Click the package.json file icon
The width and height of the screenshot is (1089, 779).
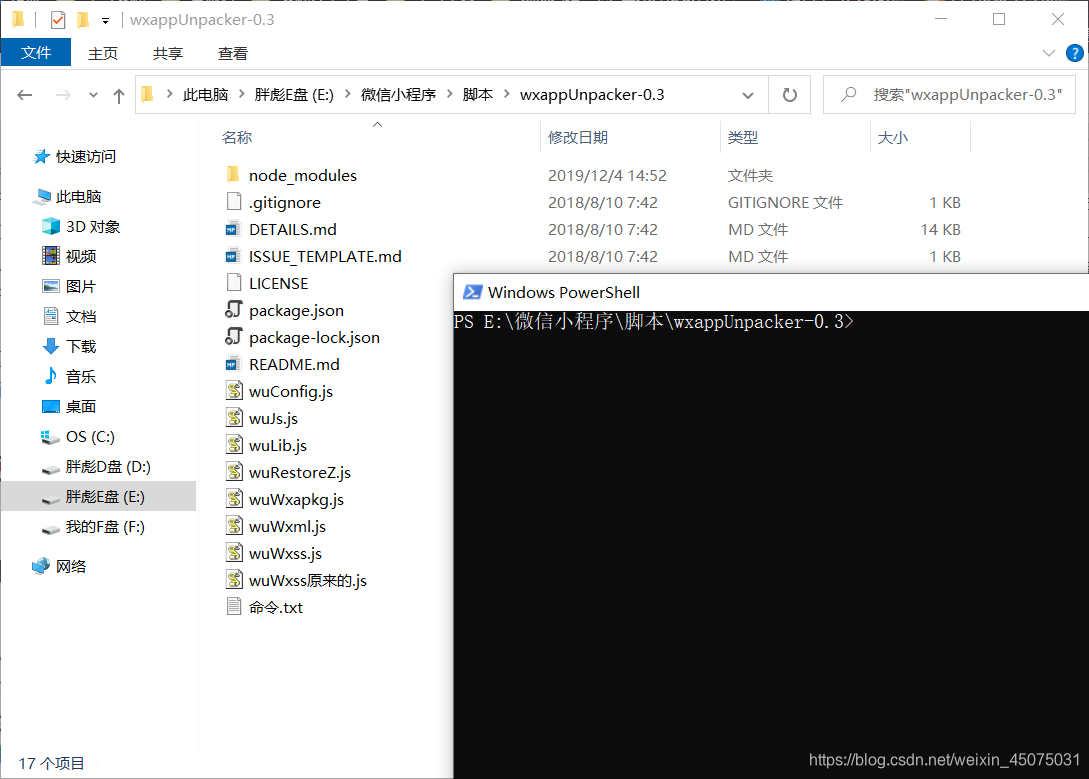click(233, 310)
